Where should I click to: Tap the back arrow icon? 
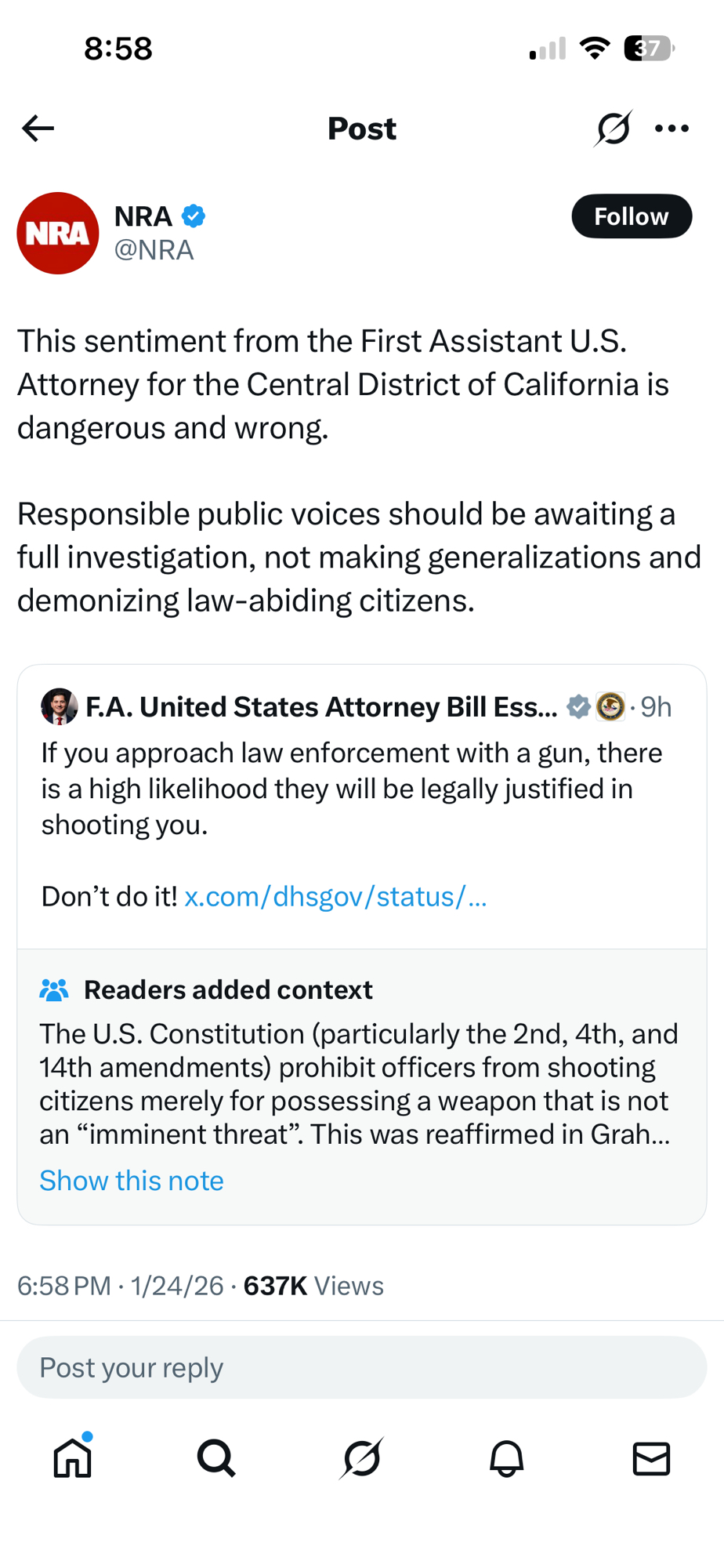tap(38, 129)
